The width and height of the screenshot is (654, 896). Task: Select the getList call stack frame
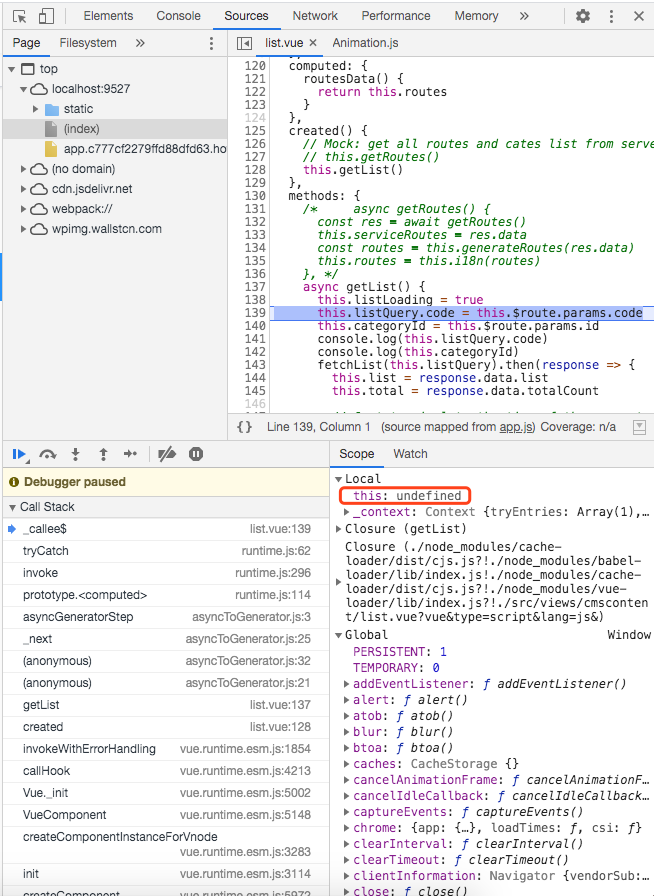tap(42, 705)
